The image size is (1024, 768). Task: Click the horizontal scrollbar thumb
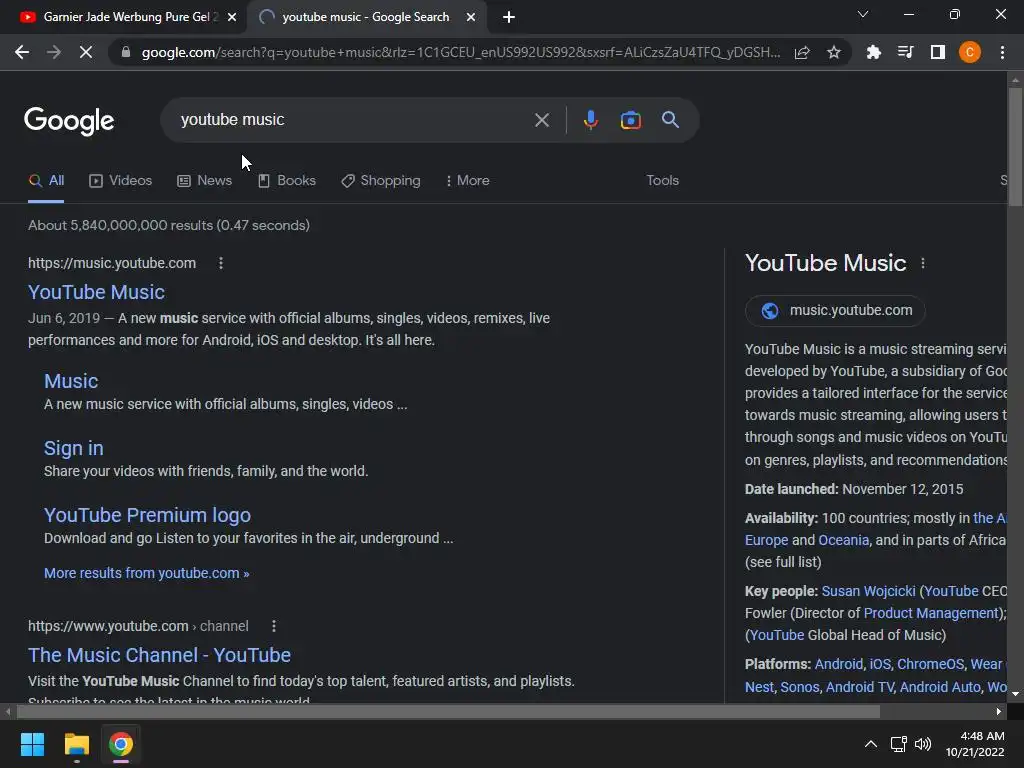pyautogui.click(x=448, y=712)
